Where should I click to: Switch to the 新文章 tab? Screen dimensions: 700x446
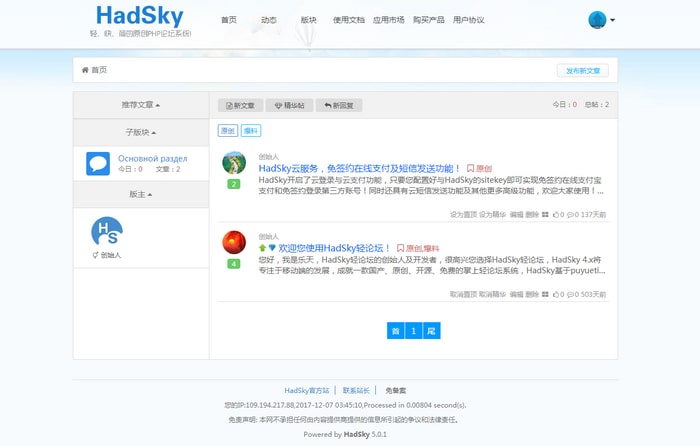240,105
